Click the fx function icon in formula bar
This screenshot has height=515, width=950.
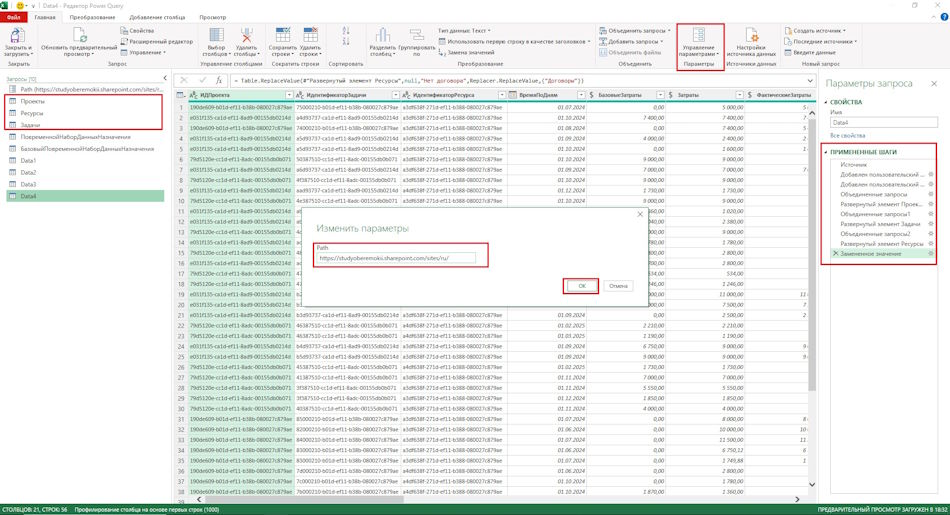coord(219,80)
